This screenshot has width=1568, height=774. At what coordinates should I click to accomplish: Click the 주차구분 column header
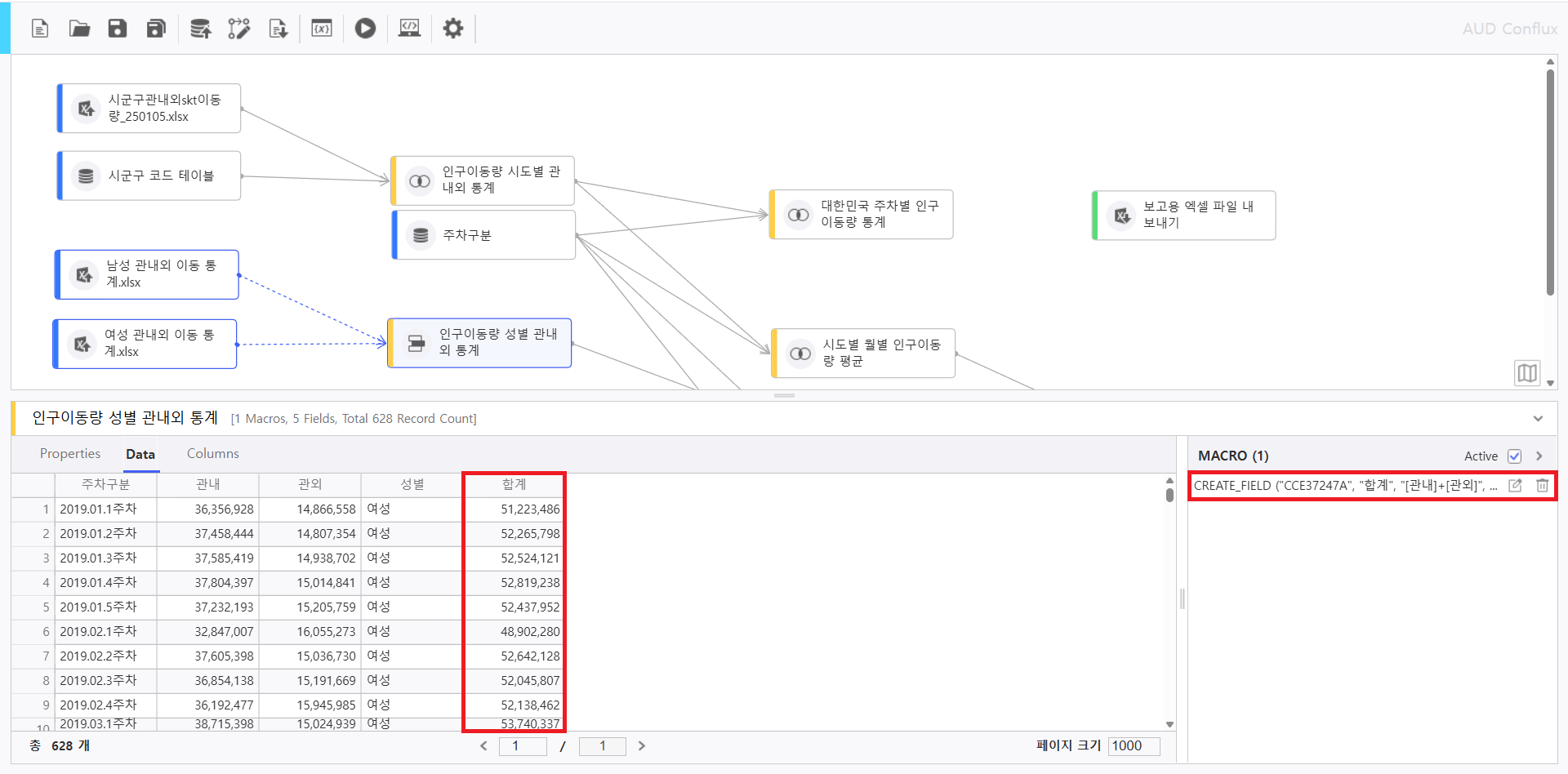click(105, 485)
